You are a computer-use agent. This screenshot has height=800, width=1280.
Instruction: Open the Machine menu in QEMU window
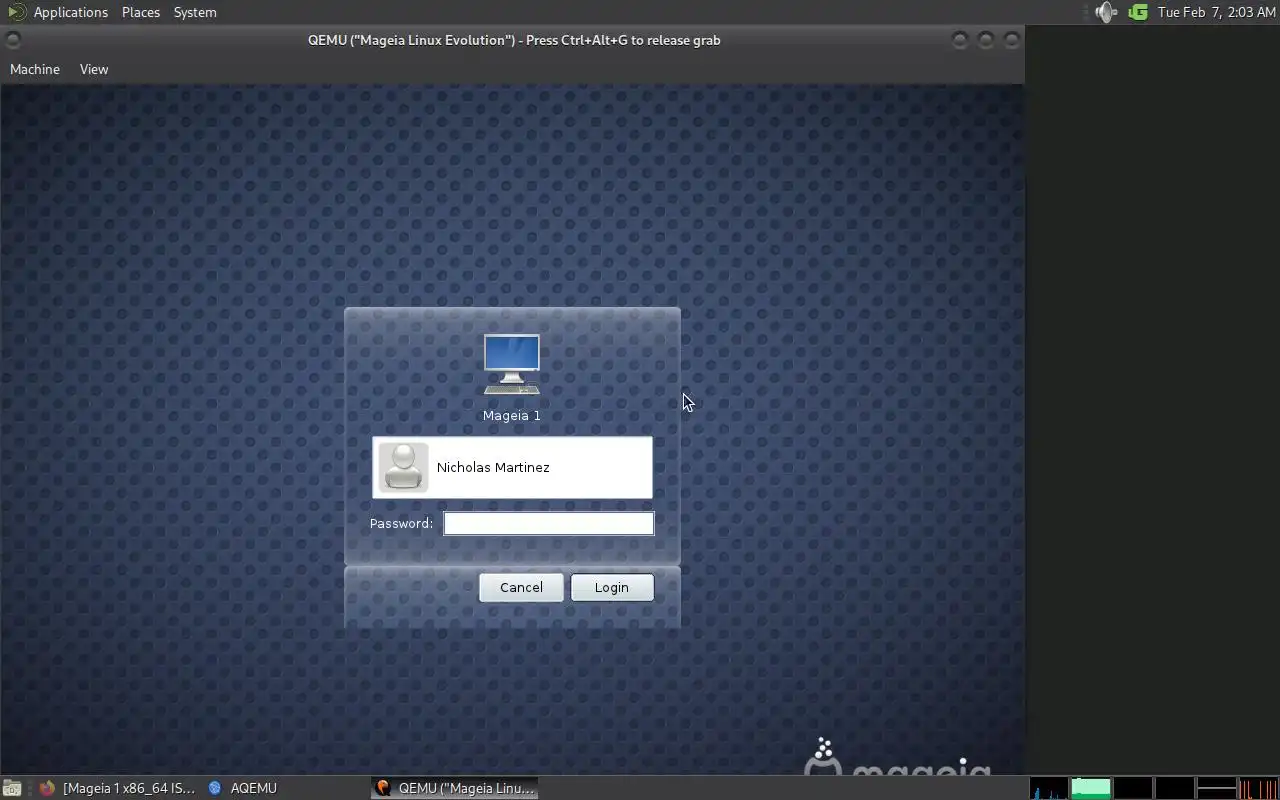click(x=35, y=69)
